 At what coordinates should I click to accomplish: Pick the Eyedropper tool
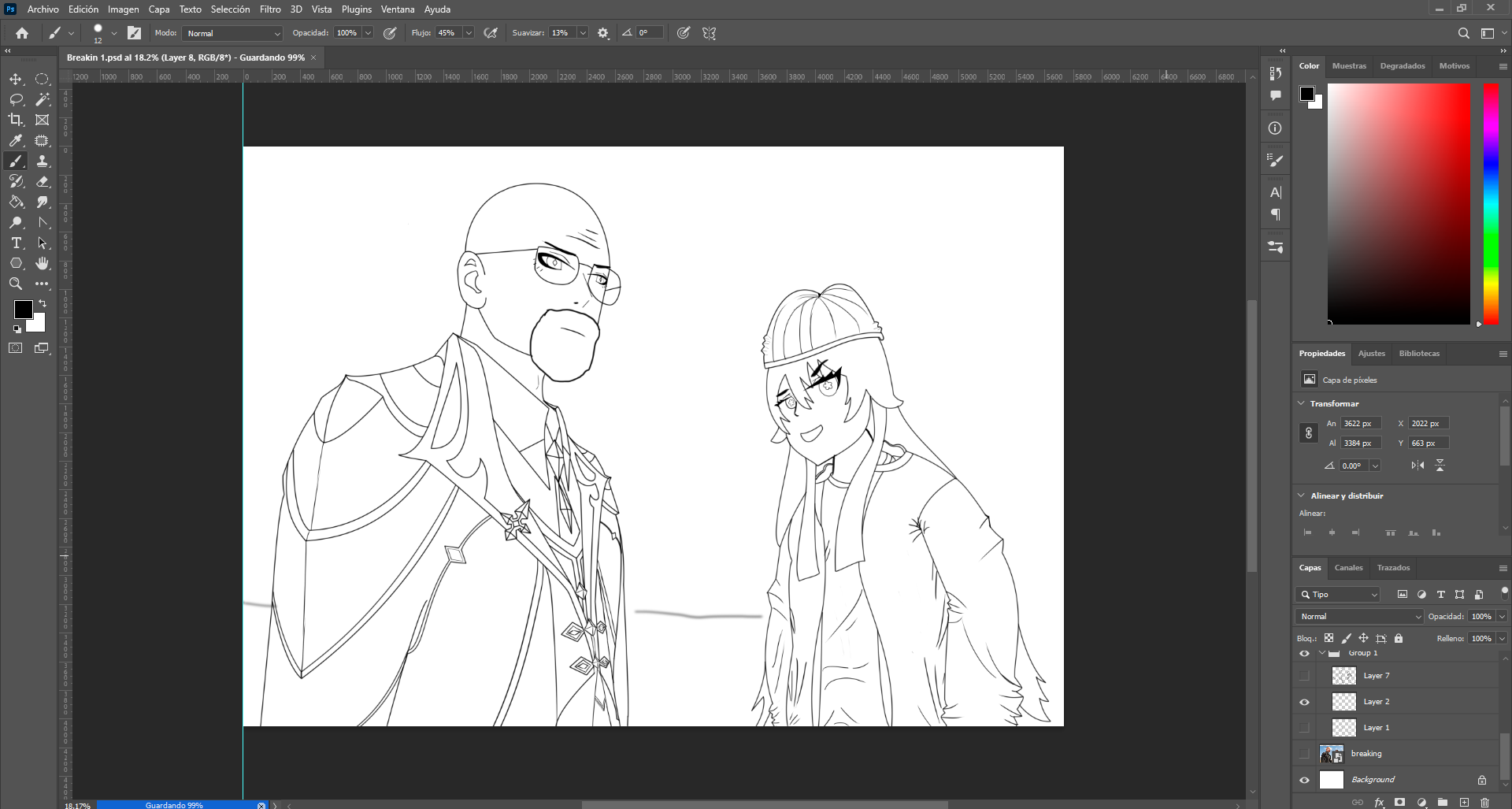[16, 140]
